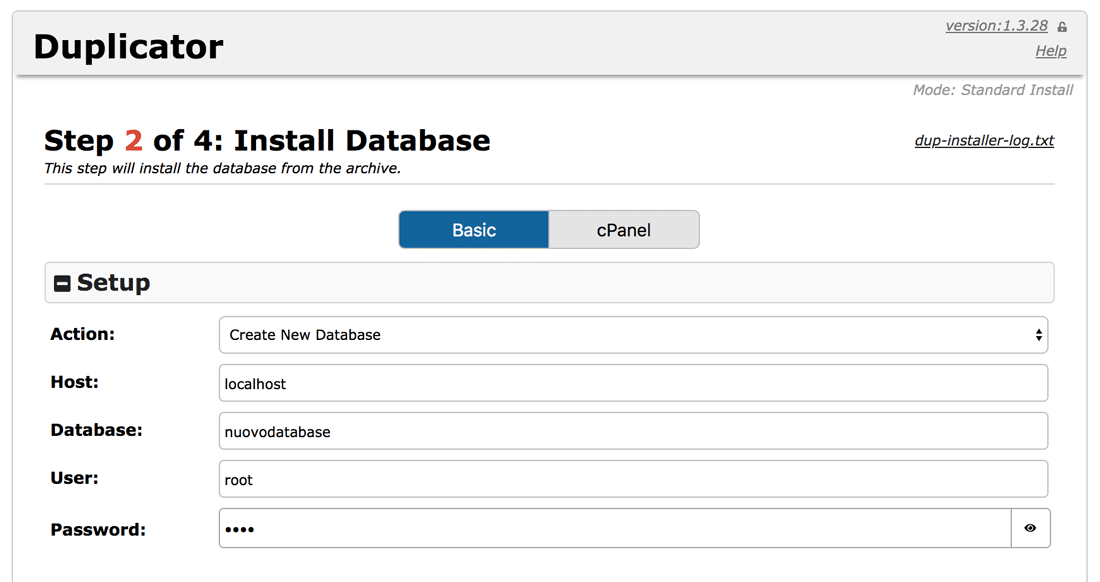Click the Database field containing nuovodatabase
Image resolution: width=1100 pixels, height=582 pixels.
tap(633, 431)
